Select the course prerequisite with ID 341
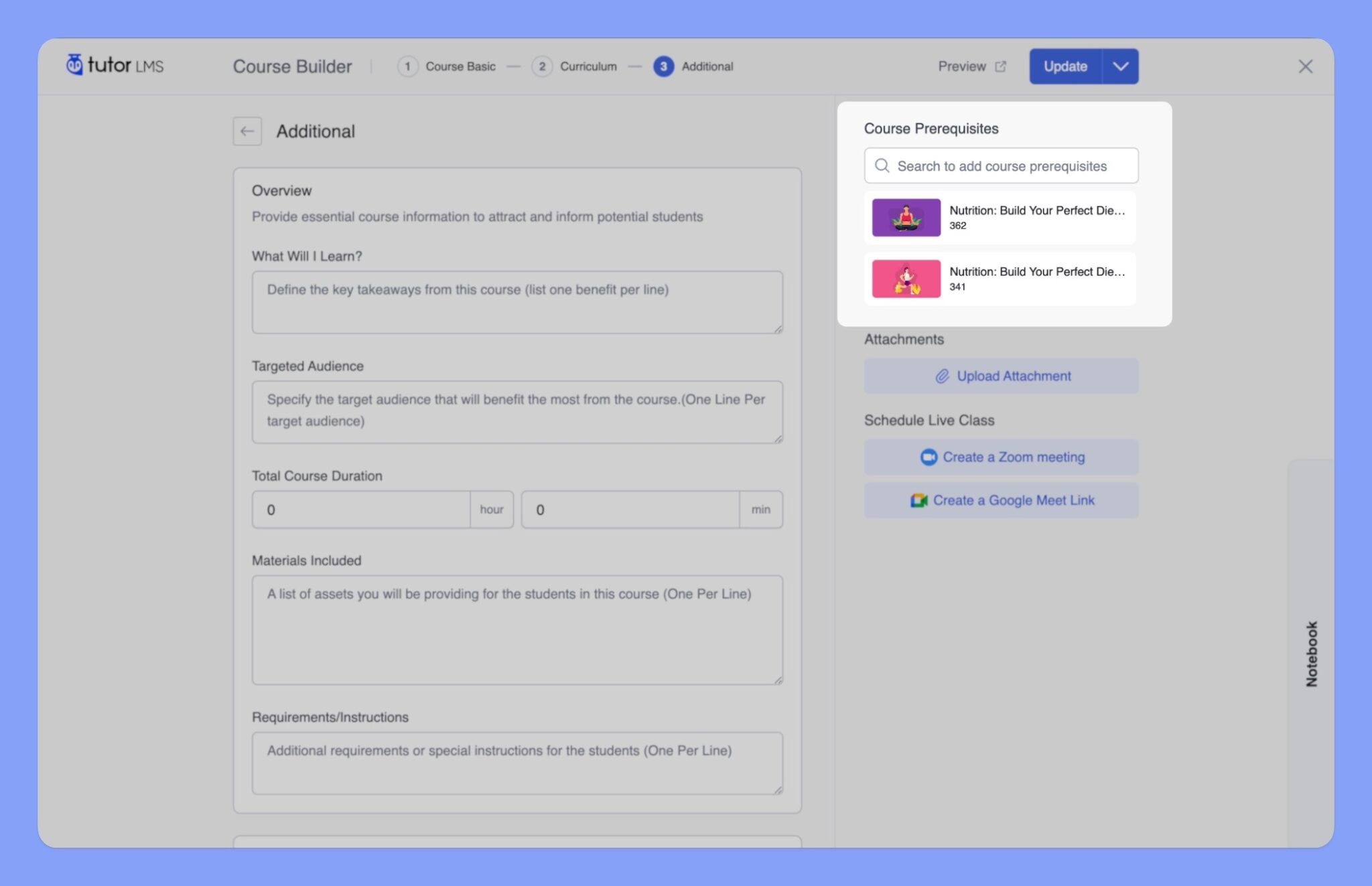Image resolution: width=1372 pixels, height=886 pixels. [1001, 279]
